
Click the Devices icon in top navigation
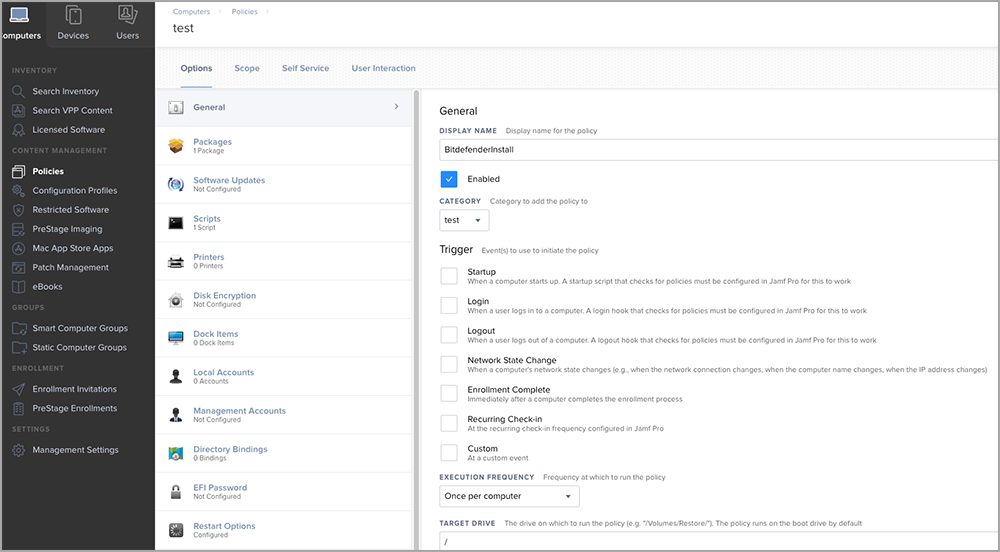point(73,16)
